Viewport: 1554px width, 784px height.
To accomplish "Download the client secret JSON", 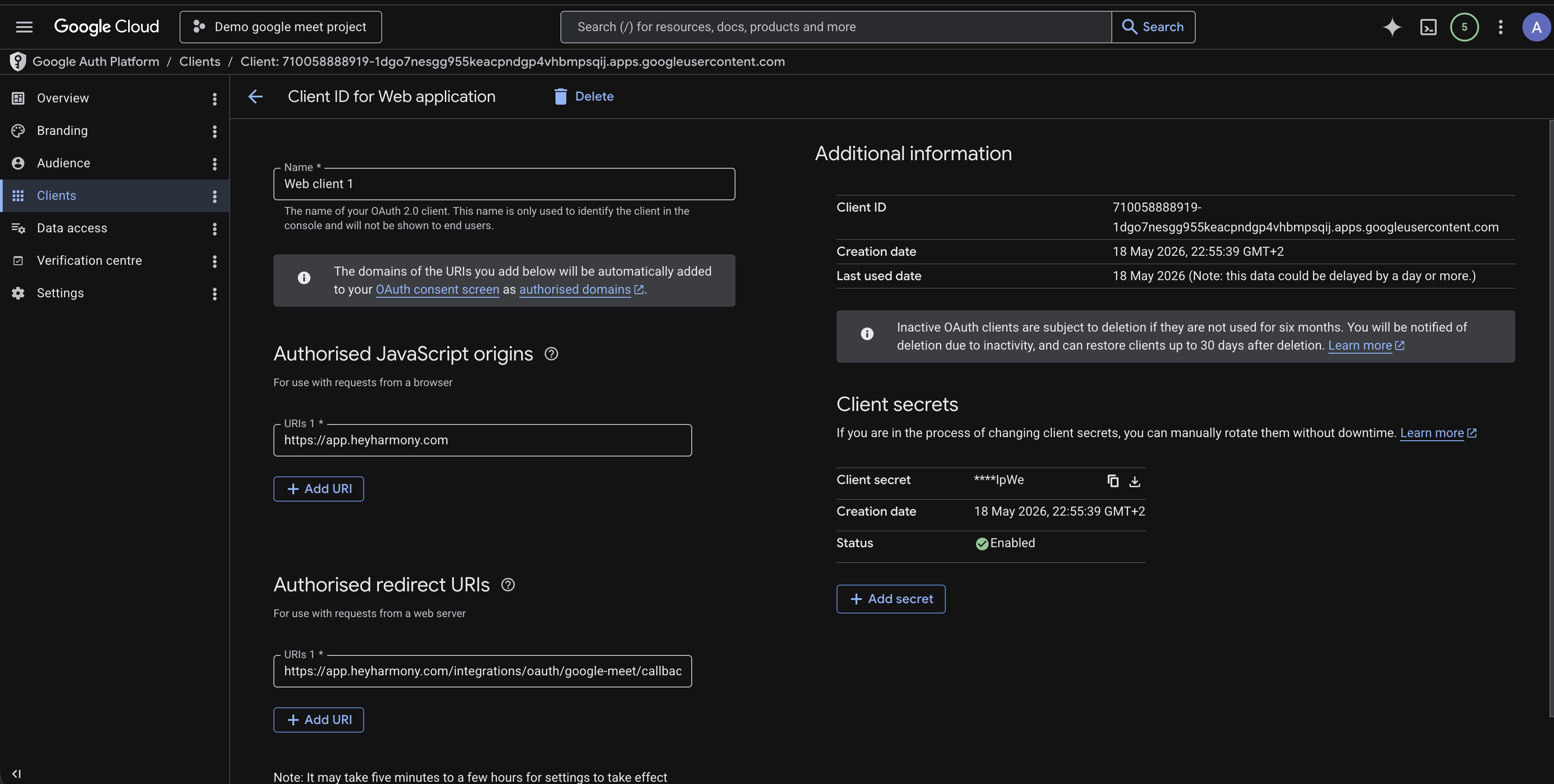I will (x=1135, y=481).
